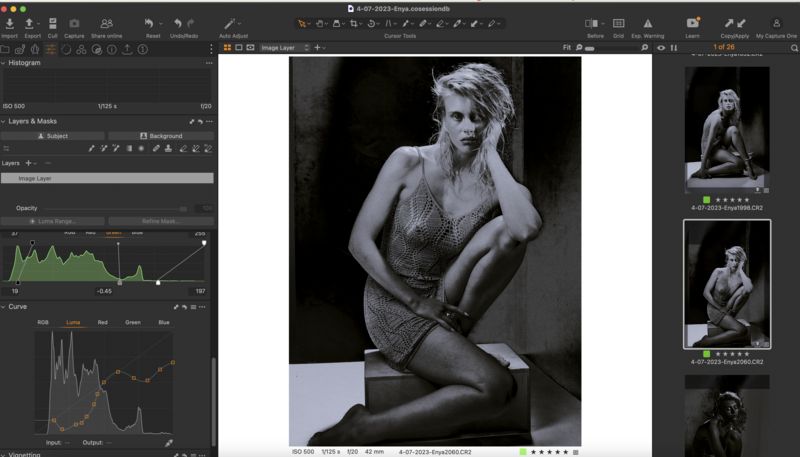Choose the Select pointer cursor tool
The image size is (800, 457).
302,23
